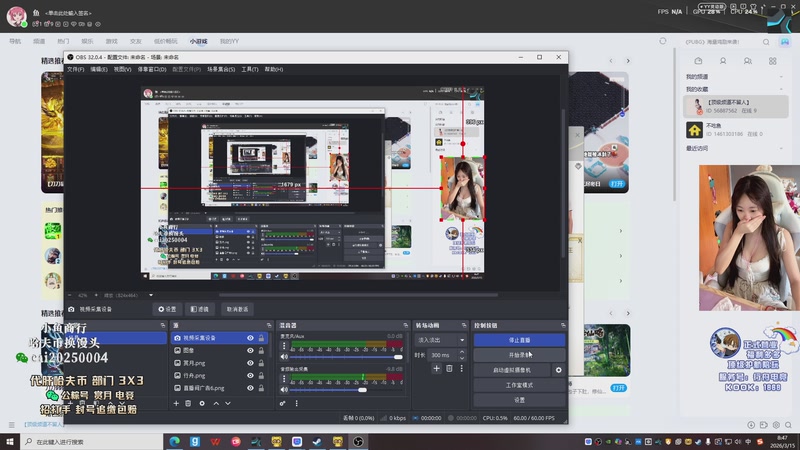Move selected source up with arrow icon
Screen dimensions: 800x450
(x=215, y=403)
